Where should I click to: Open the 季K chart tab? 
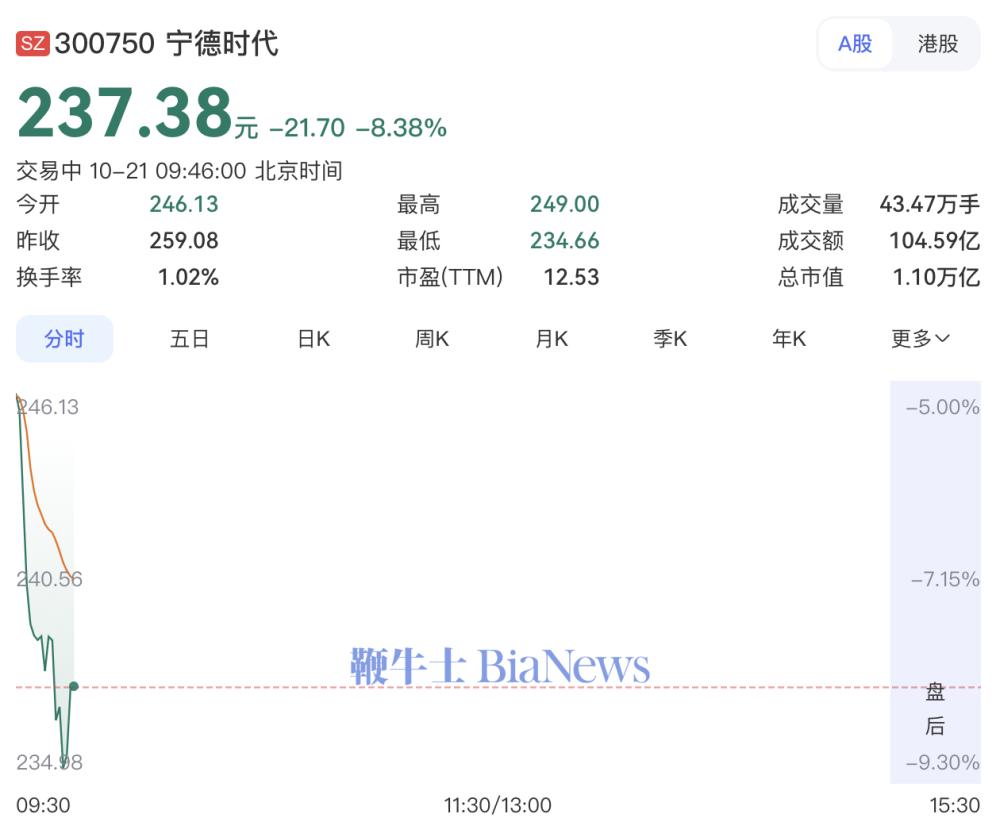point(670,338)
